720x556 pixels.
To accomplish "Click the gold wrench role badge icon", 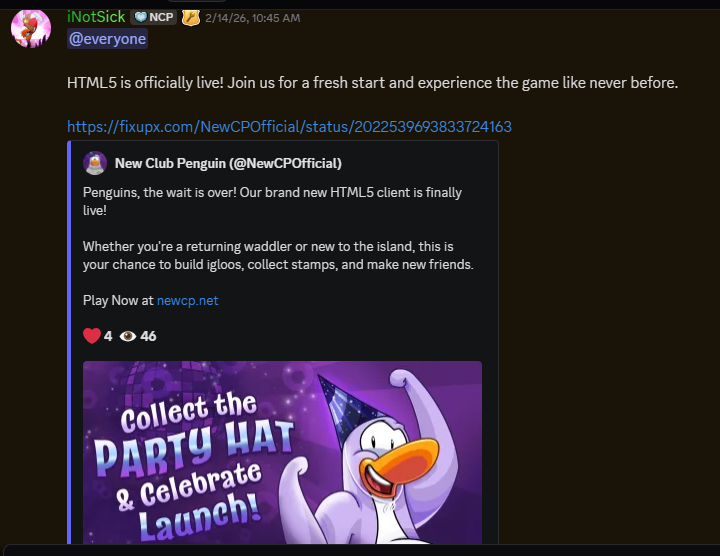I will coord(191,18).
